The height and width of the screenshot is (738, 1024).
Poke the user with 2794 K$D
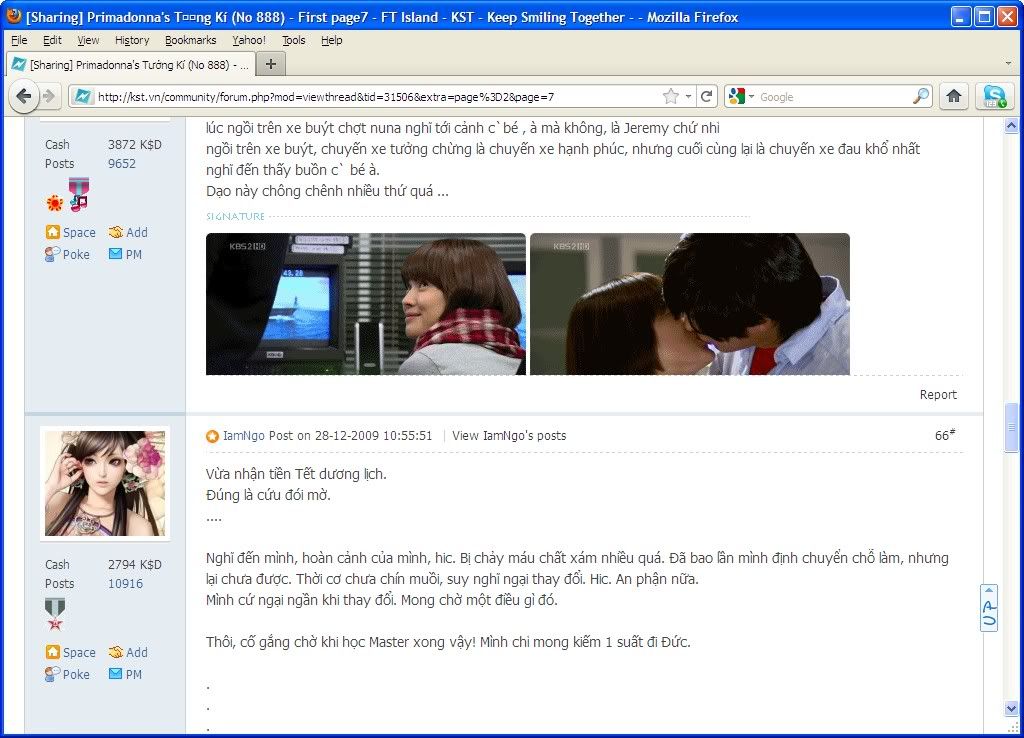click(x=67, y=675)
